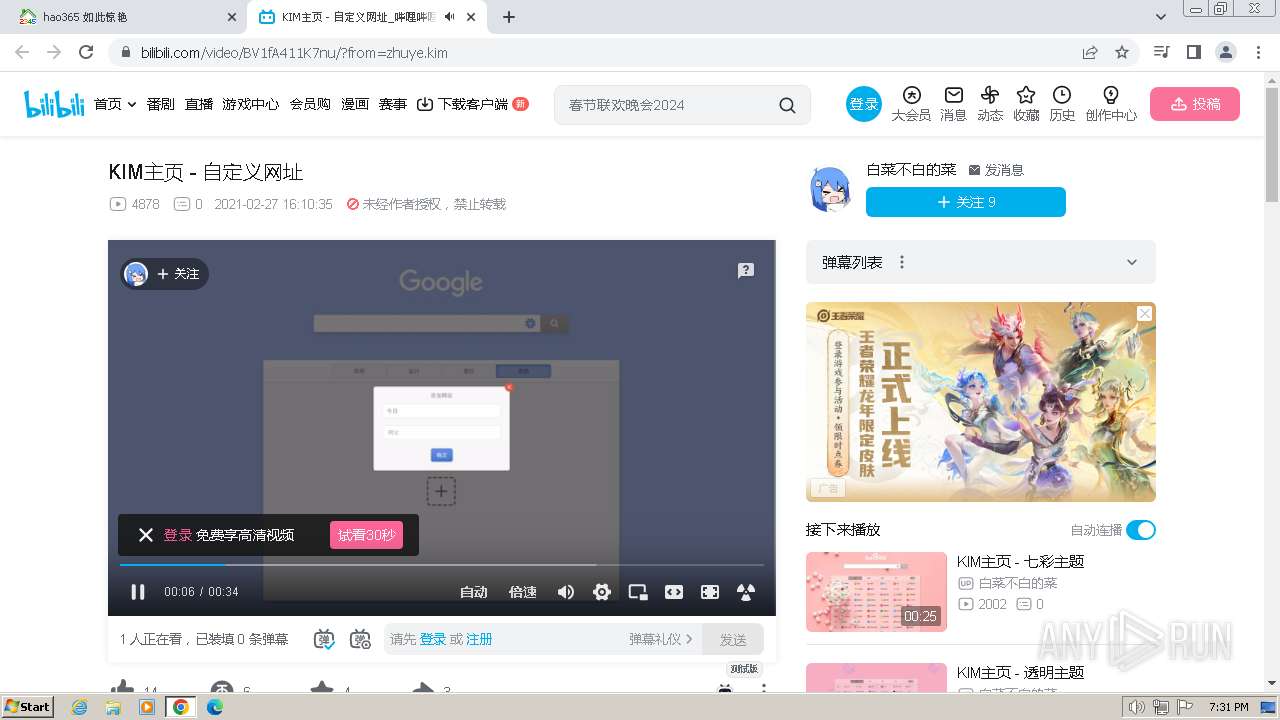Open the radiation-symbol player option

point(745,592)
